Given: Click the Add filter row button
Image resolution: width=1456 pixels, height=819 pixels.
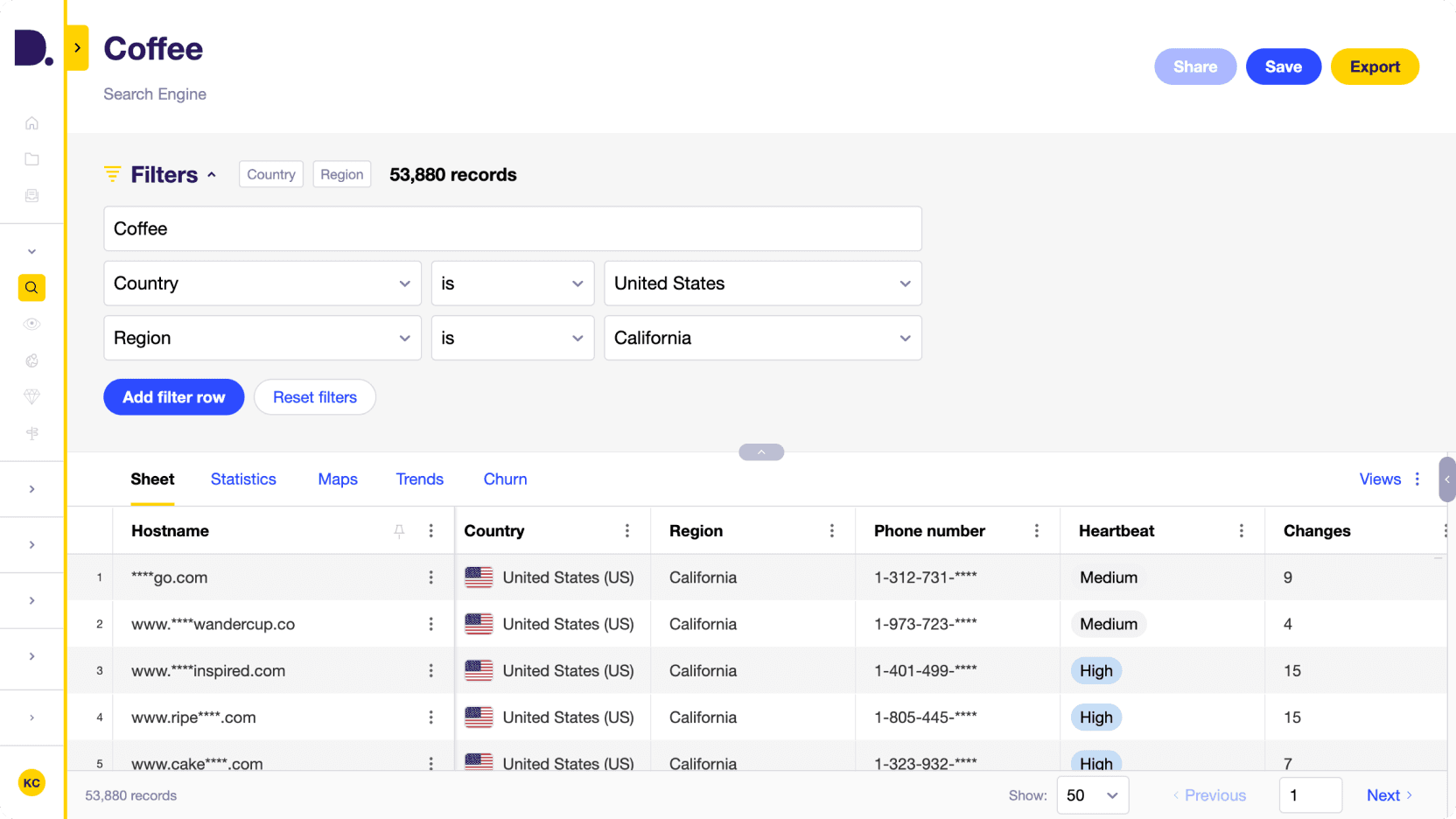Looking at the screenshot, I should (173, 397).
